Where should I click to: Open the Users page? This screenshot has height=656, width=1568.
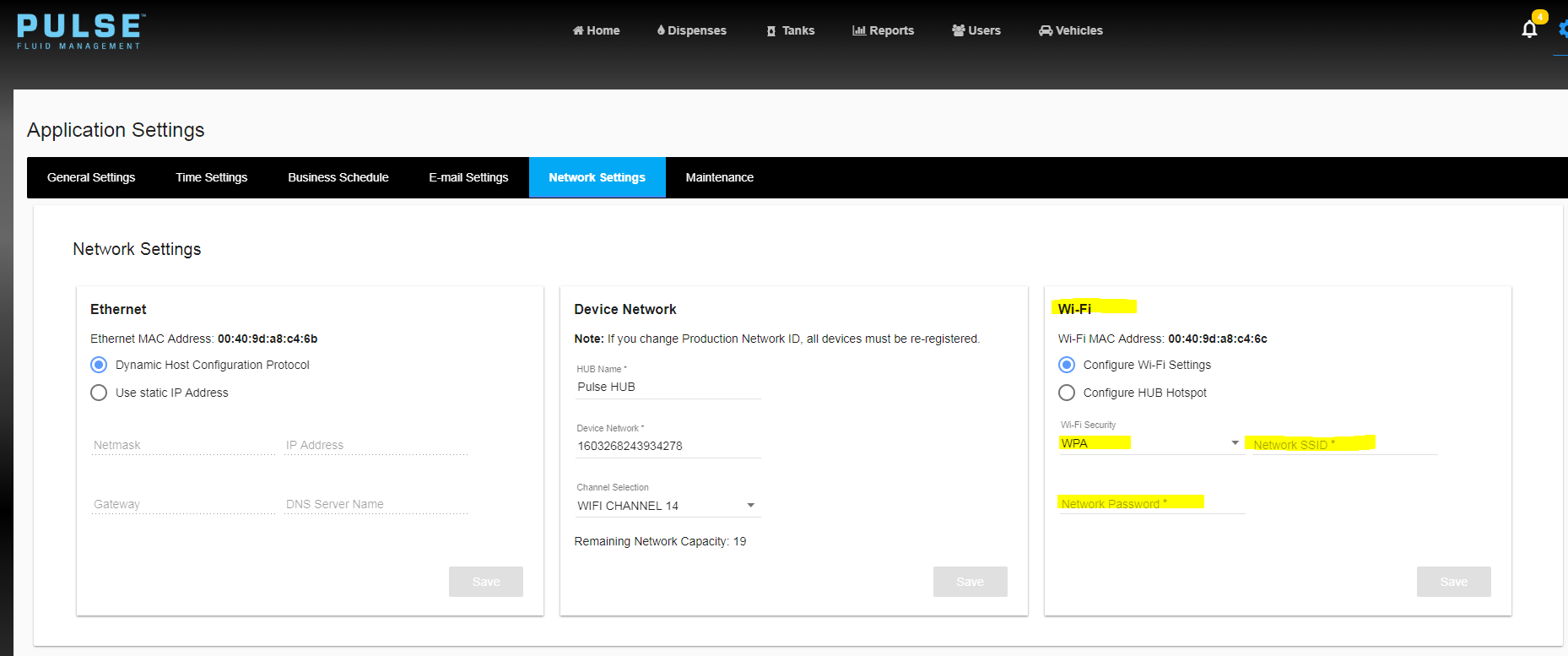coord(976,30)
